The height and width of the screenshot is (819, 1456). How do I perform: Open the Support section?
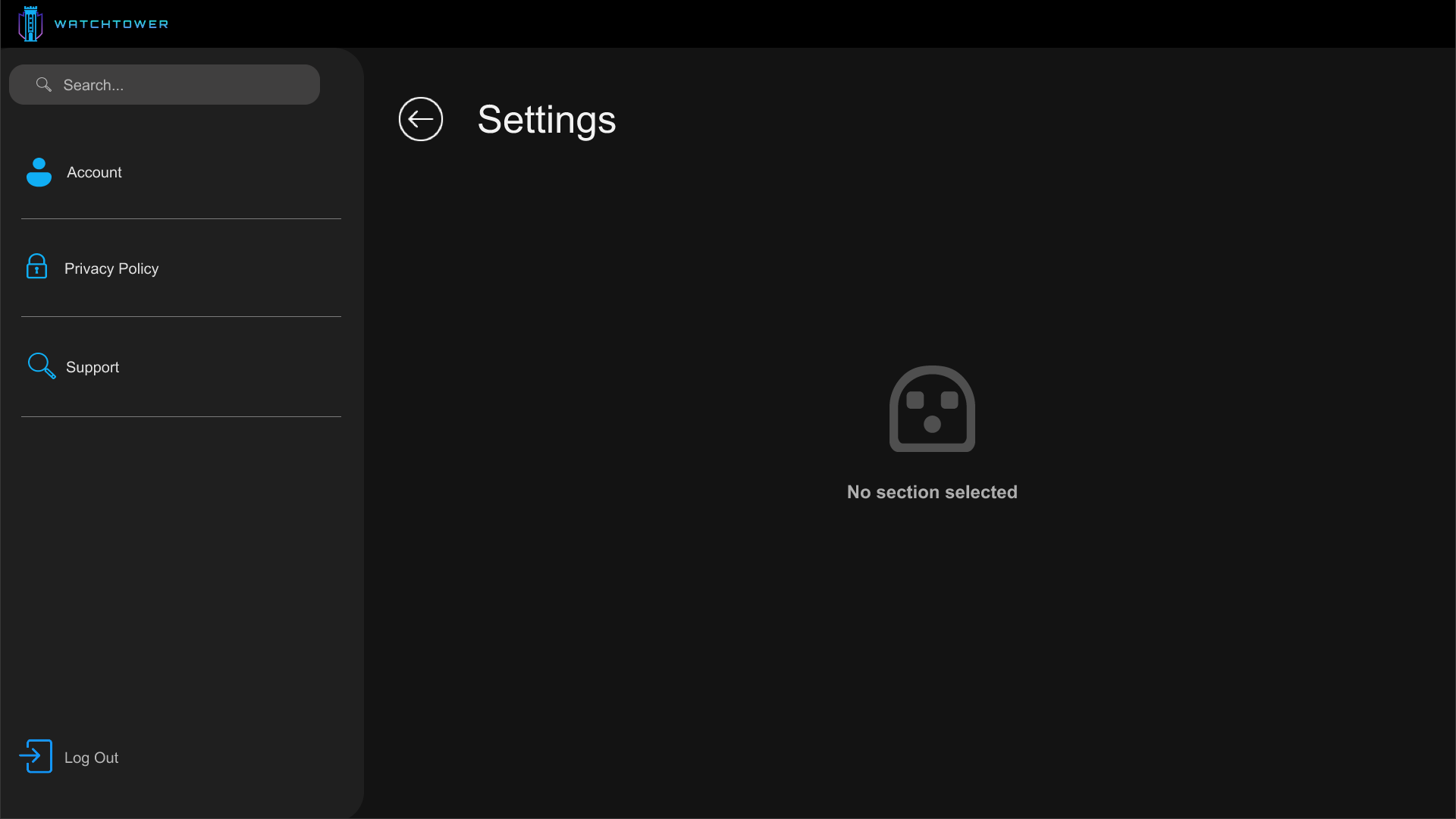coord(181,367)
